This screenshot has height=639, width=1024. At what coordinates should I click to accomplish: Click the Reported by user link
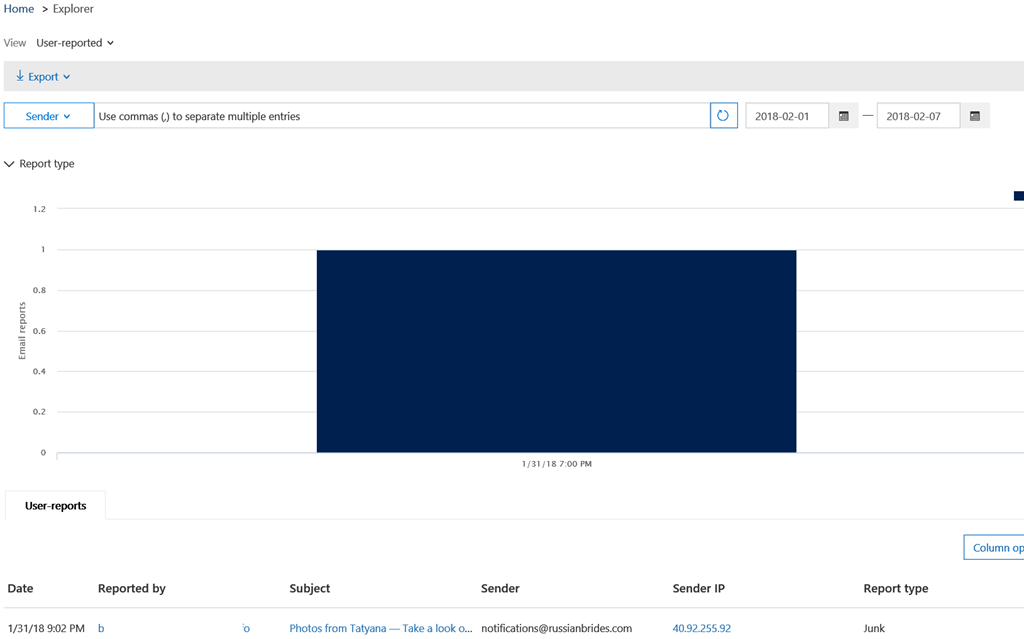[101, 628]
